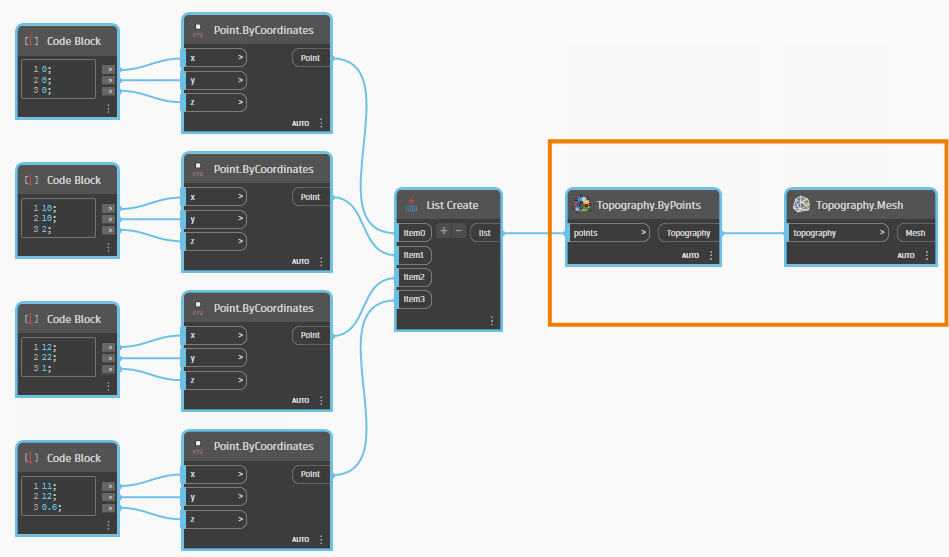Click AUTO lacing label on Topography.Mesh node
Image resolution: width=949 pixels, height=557 pixels.
click(906, 256)
